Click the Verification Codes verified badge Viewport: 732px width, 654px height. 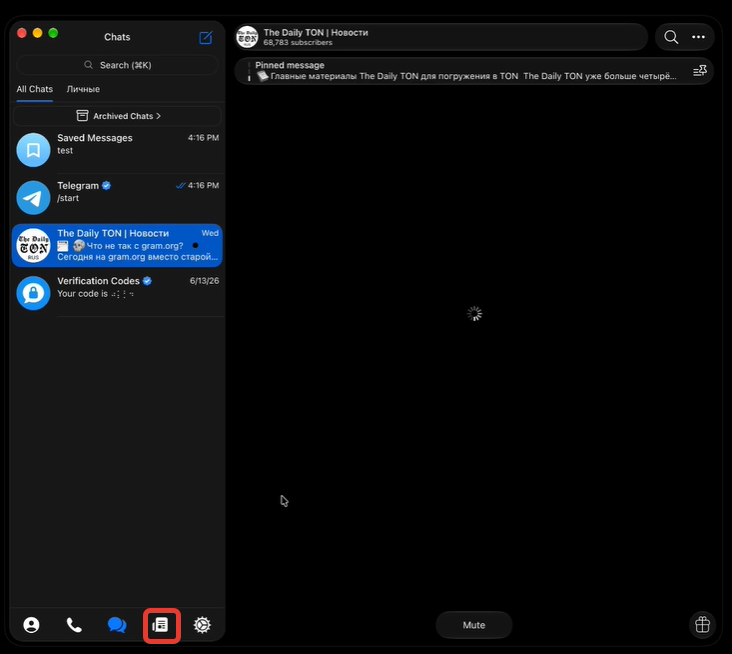[148, 281]
